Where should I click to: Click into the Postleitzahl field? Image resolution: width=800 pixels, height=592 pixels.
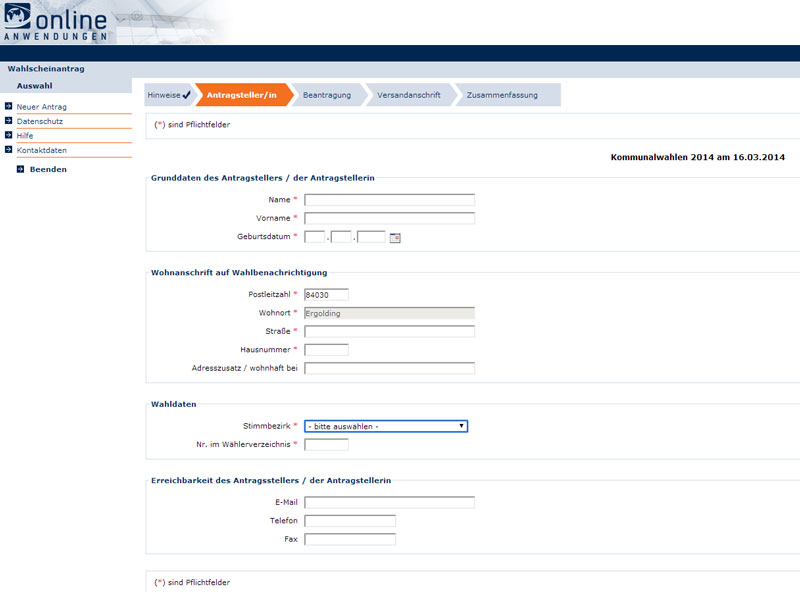click(x=326, y=295)
